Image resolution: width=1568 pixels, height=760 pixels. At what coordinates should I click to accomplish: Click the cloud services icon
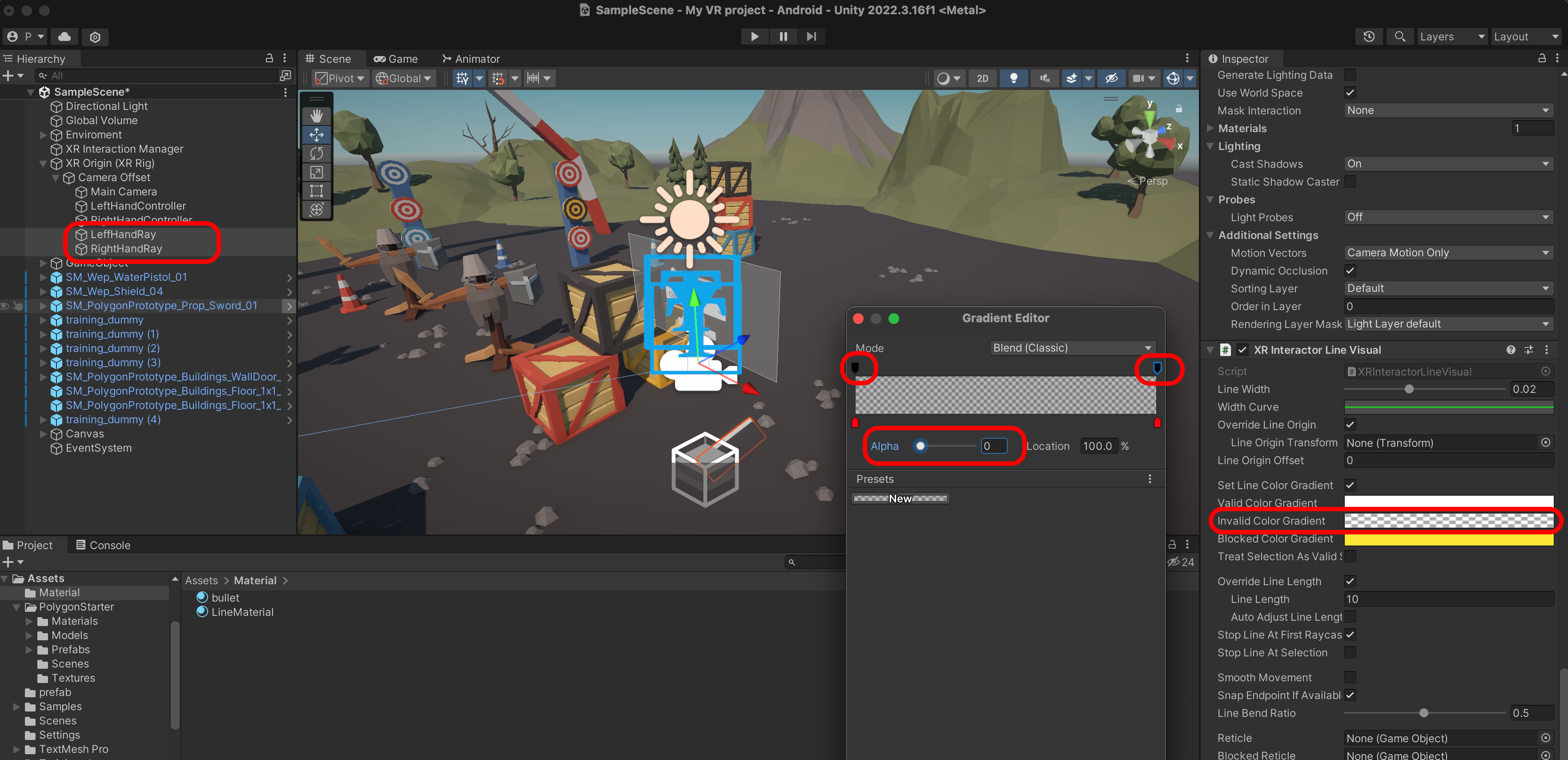click(64, 36)
